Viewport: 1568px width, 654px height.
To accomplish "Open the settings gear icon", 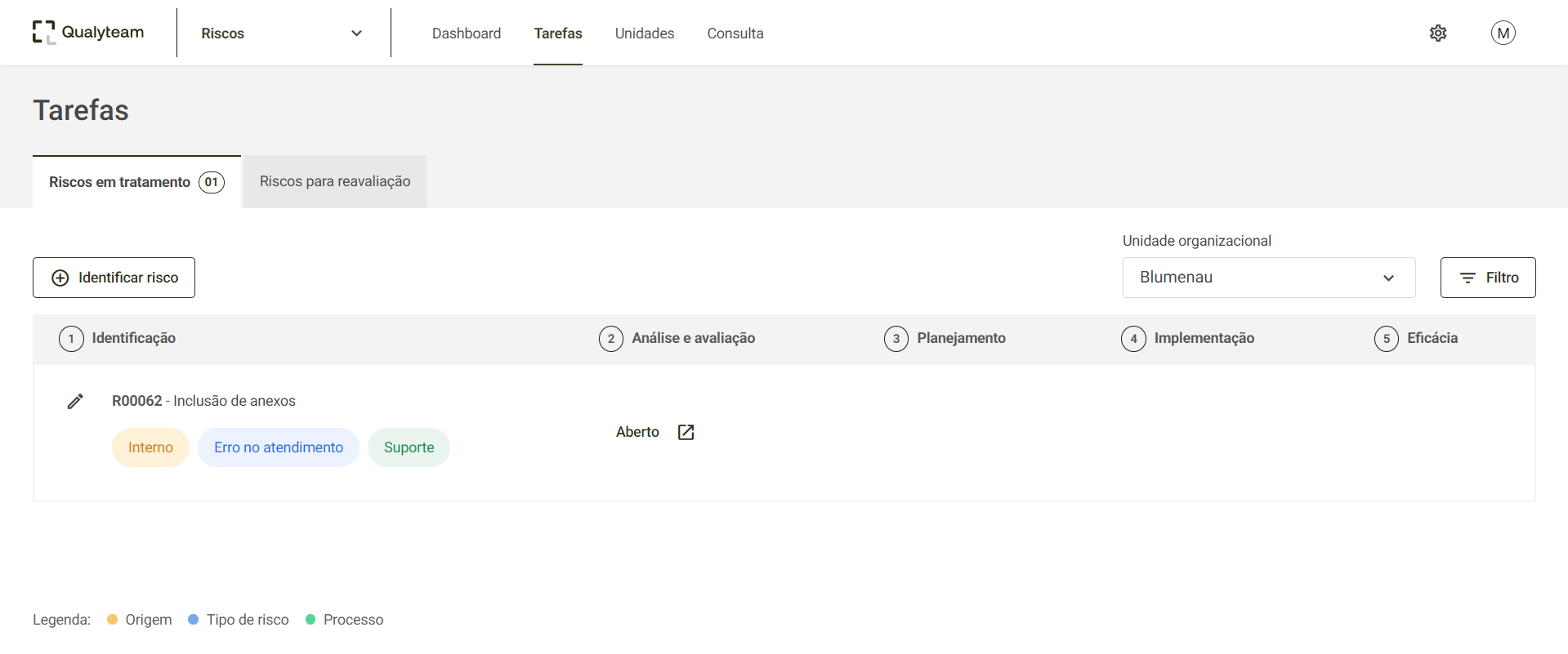I will pos(1438,33).
